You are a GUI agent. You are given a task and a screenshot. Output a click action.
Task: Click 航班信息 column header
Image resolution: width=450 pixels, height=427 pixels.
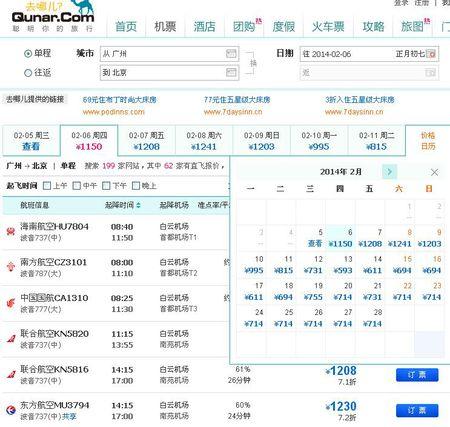35,205
